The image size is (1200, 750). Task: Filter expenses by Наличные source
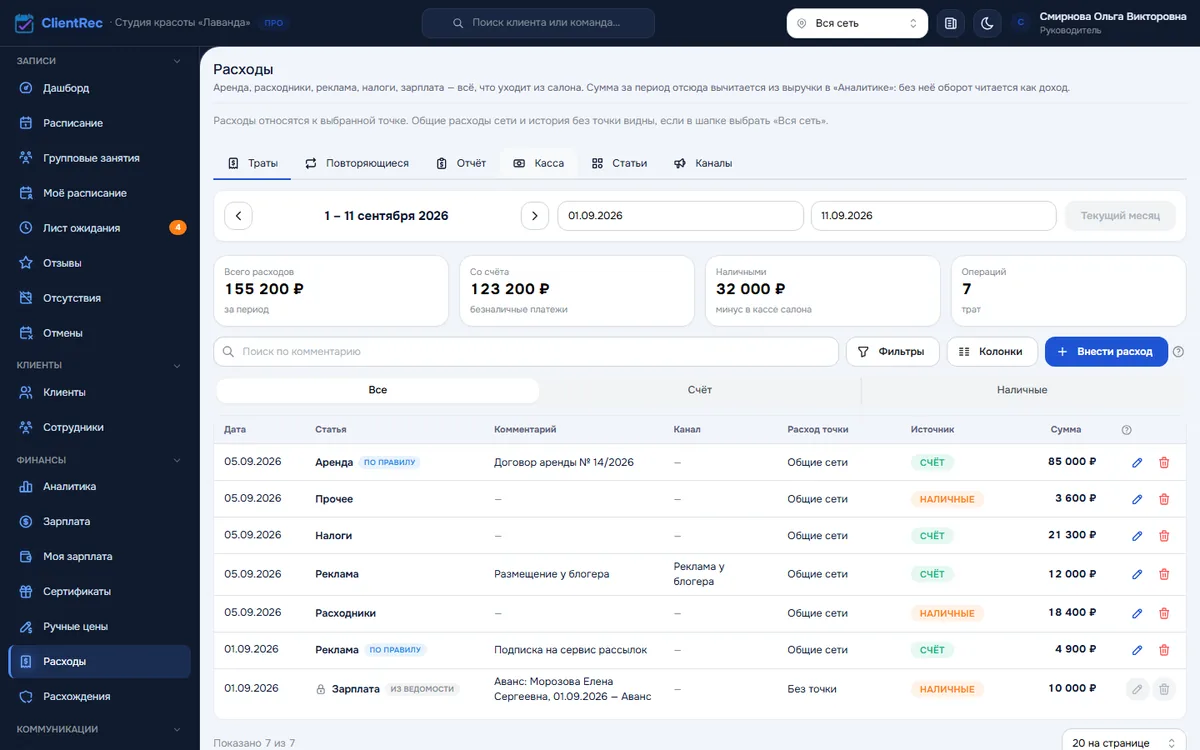coord(1022,390)
